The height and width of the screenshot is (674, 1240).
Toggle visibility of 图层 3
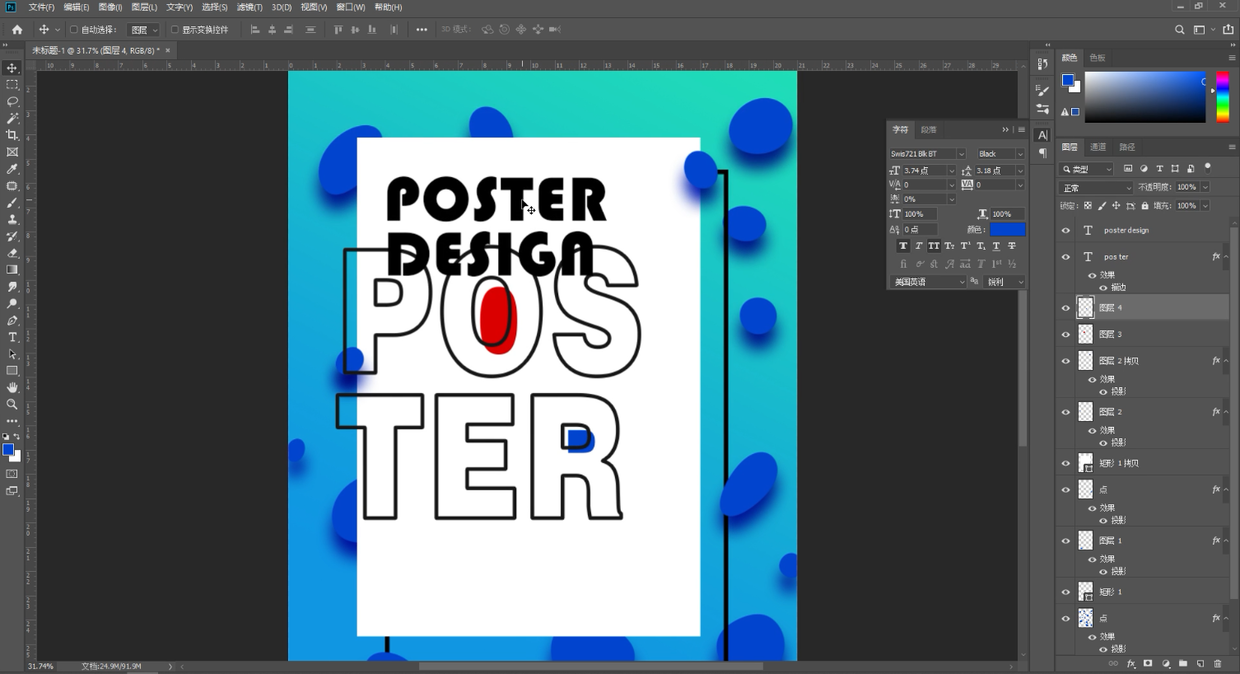click(1065, 334)
